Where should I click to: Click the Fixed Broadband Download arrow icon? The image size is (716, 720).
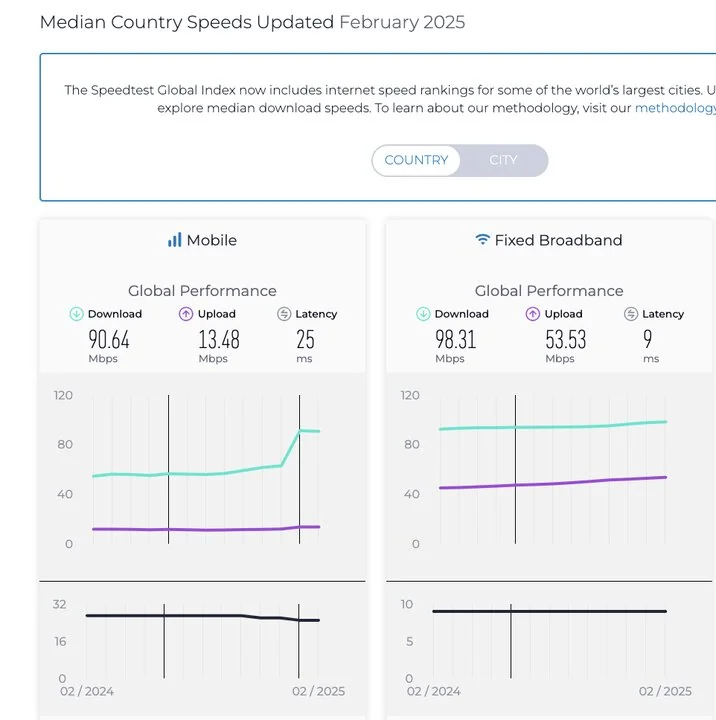(x=423, y=314)
